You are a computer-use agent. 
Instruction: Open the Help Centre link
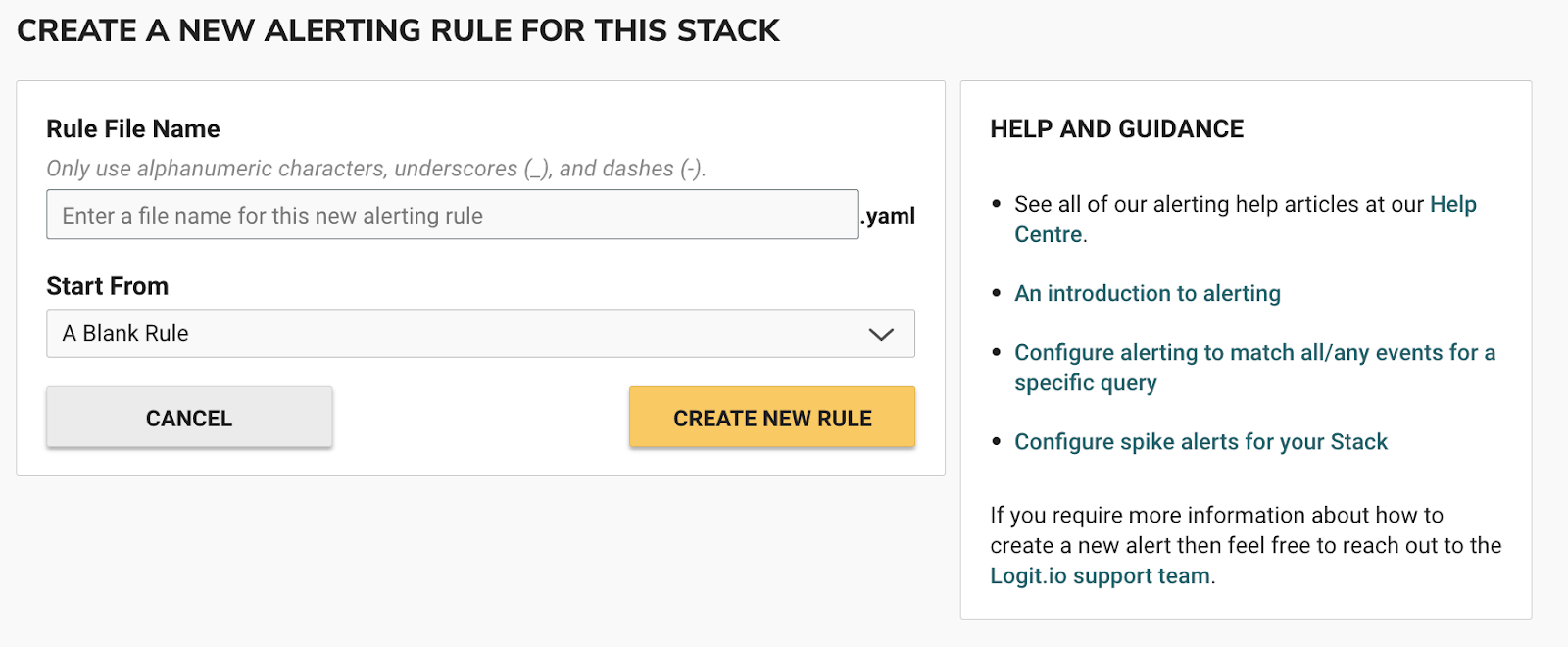point(1452,204)
